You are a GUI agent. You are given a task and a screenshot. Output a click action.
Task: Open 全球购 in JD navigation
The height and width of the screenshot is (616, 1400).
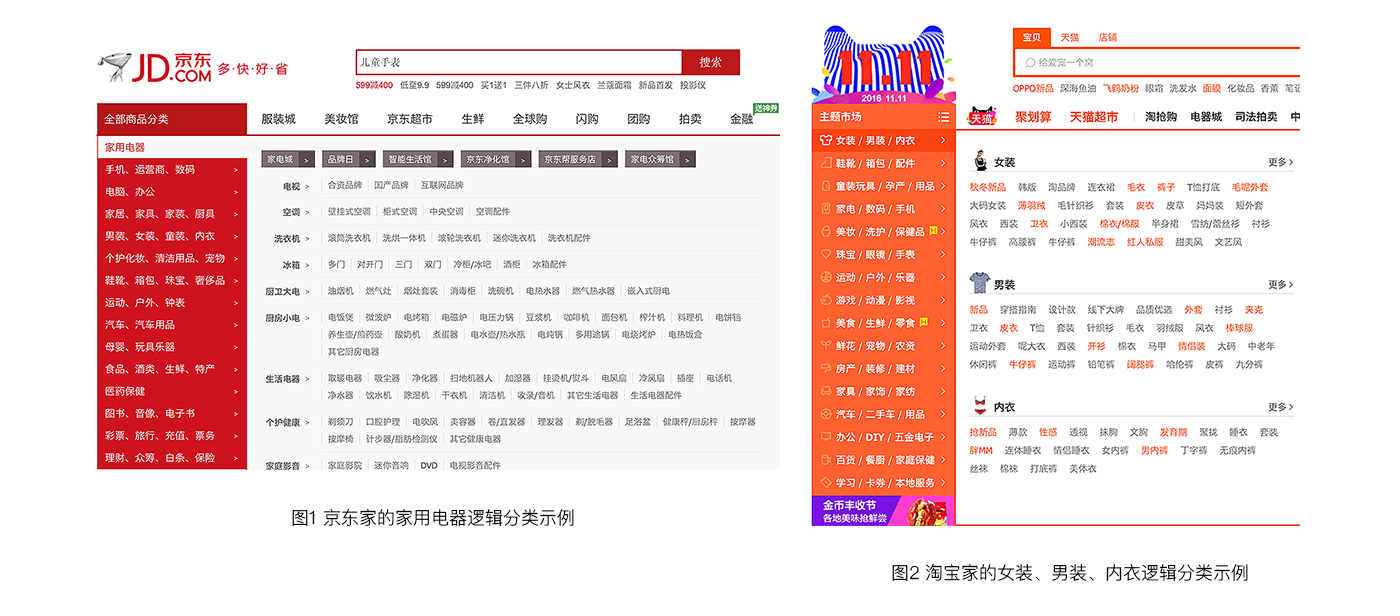coord(530,119)
